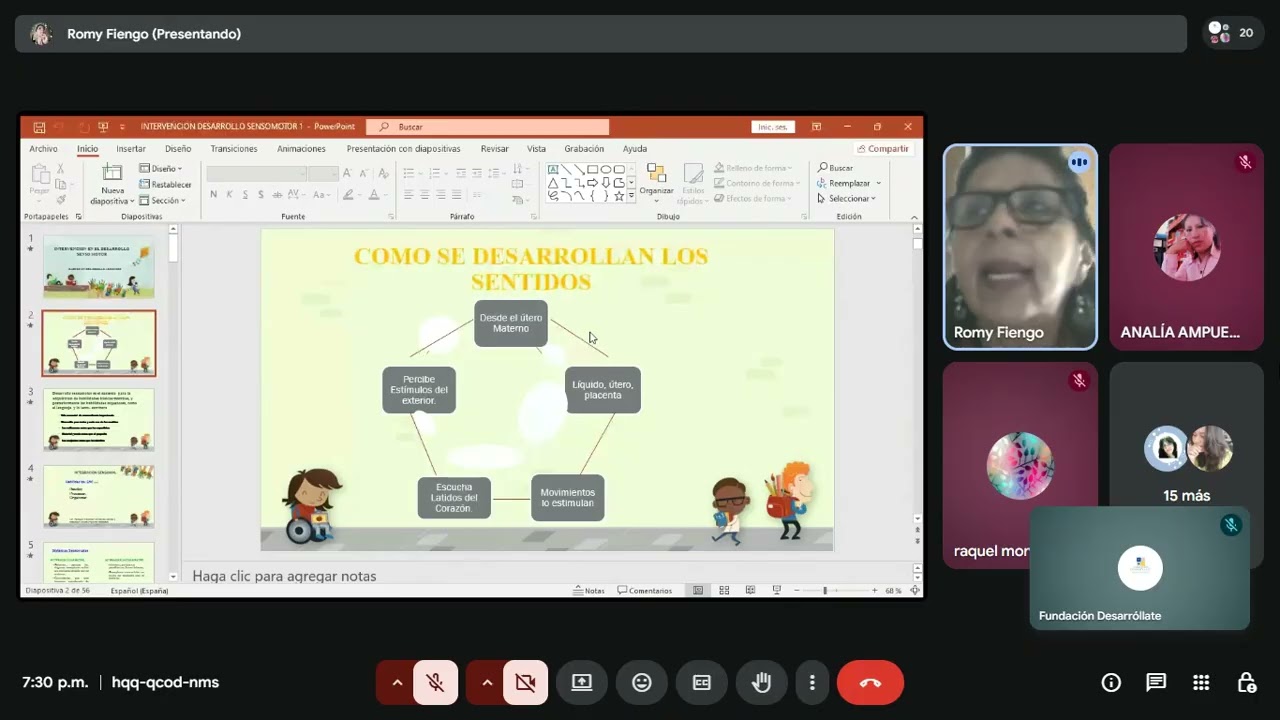Start slideshow from status bar icon
Viewport: 1280px width, 720px height.
[777, 591]
